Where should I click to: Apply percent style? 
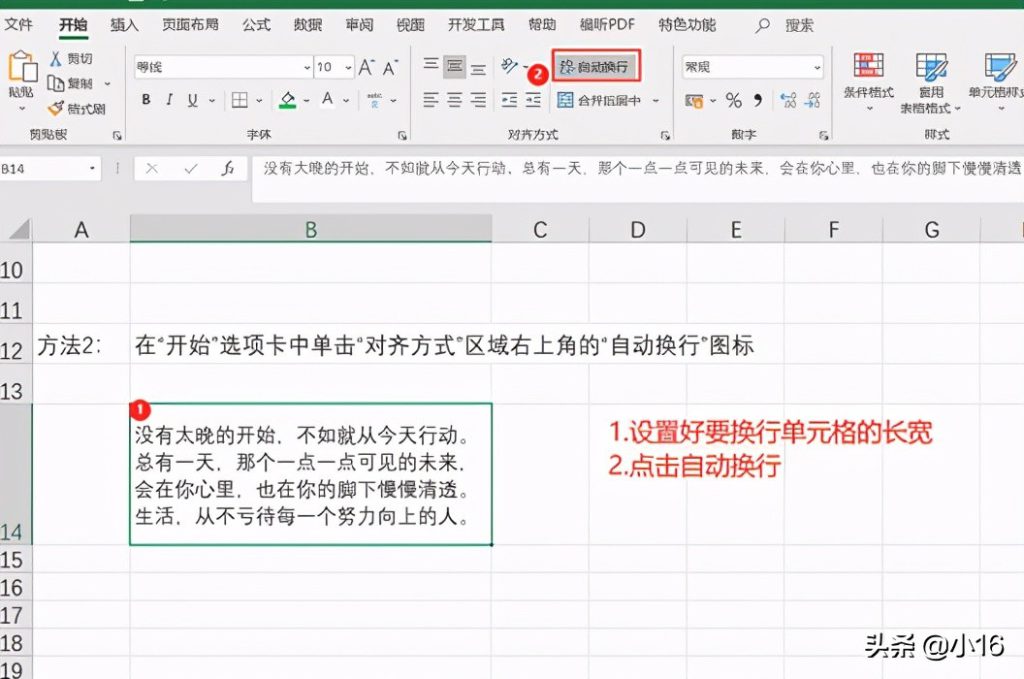coord(733,101)
